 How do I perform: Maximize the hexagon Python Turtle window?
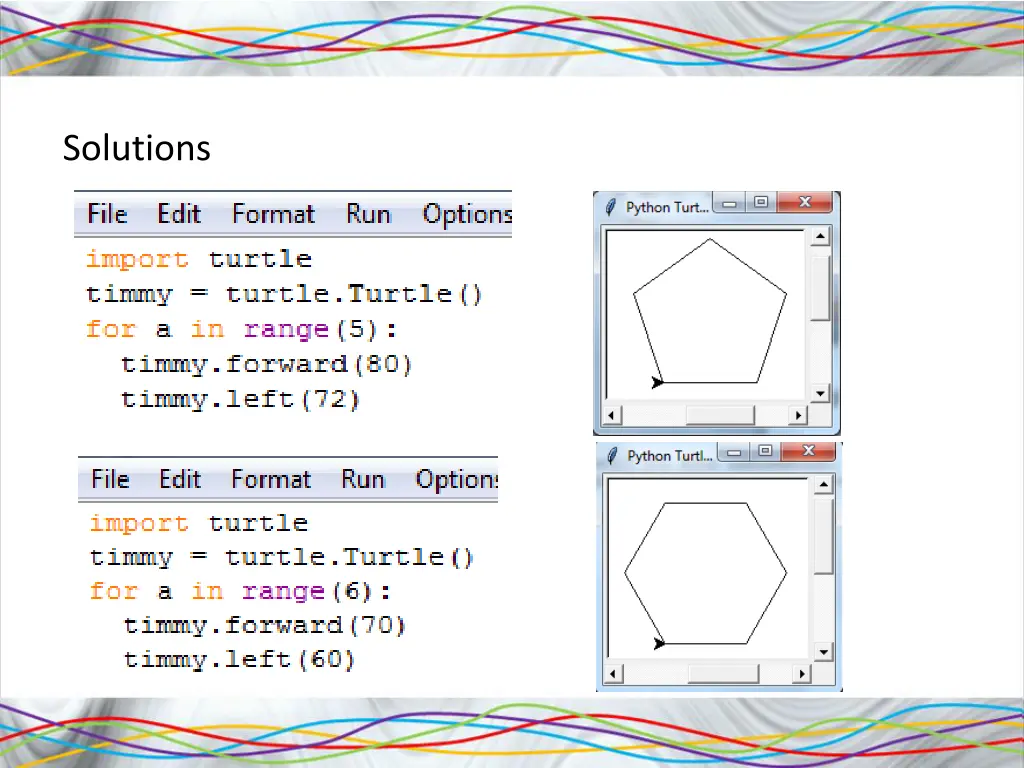(765, 451)
